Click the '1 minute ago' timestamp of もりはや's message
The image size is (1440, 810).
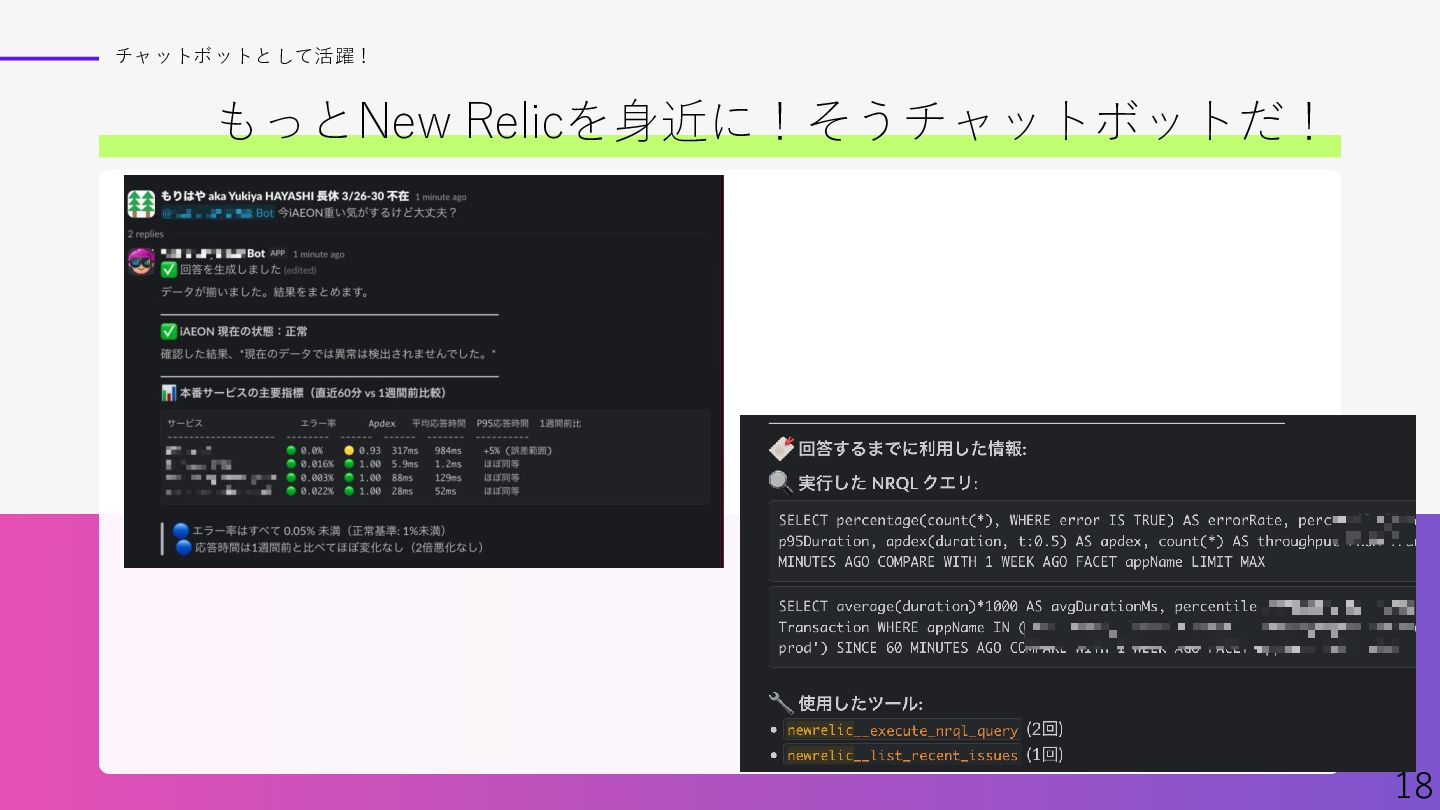coord(440,197)
